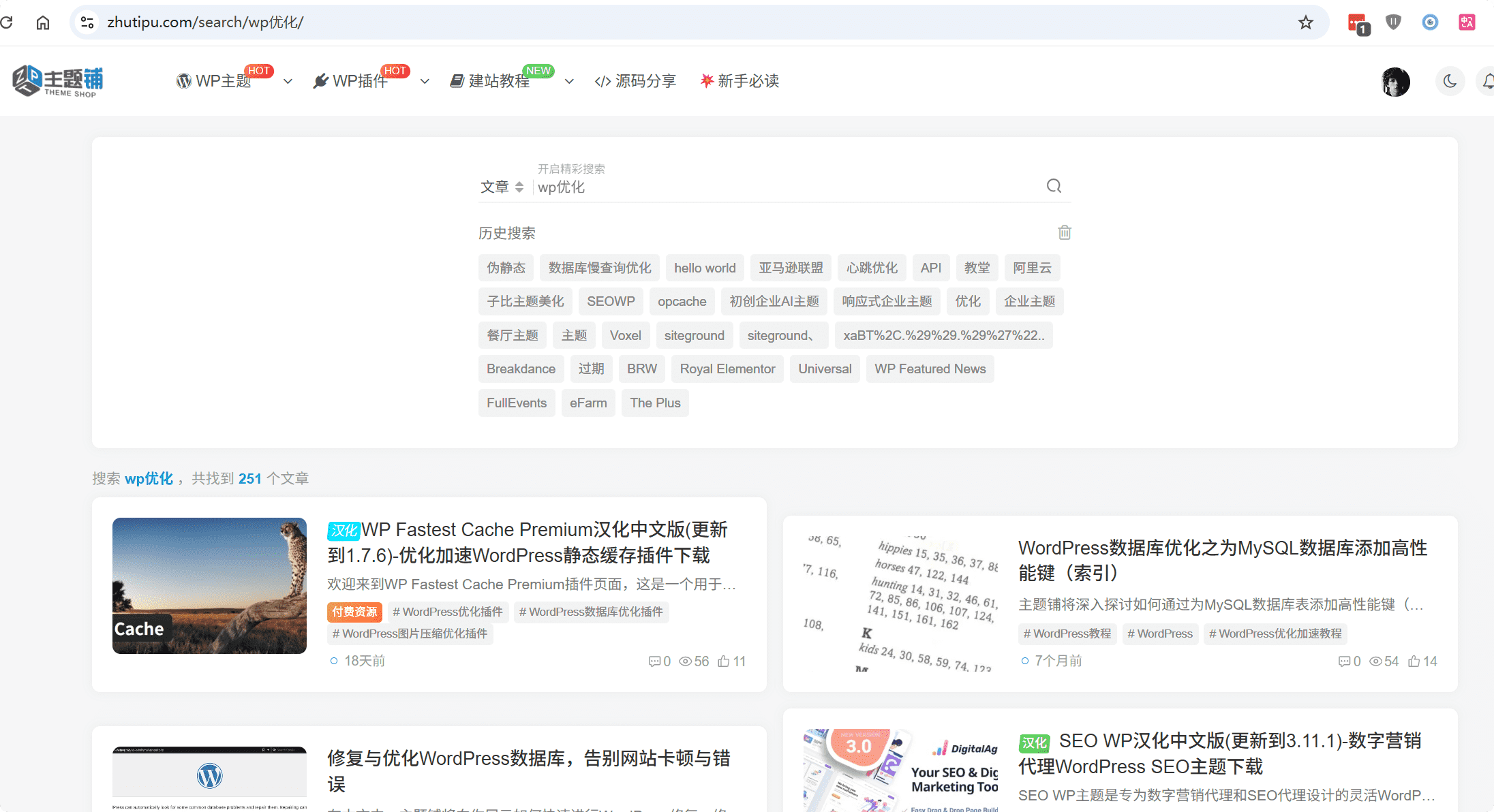Select history search tag Royal Elementor
This screenshot has height=812, width=1494.
(727, 369)
